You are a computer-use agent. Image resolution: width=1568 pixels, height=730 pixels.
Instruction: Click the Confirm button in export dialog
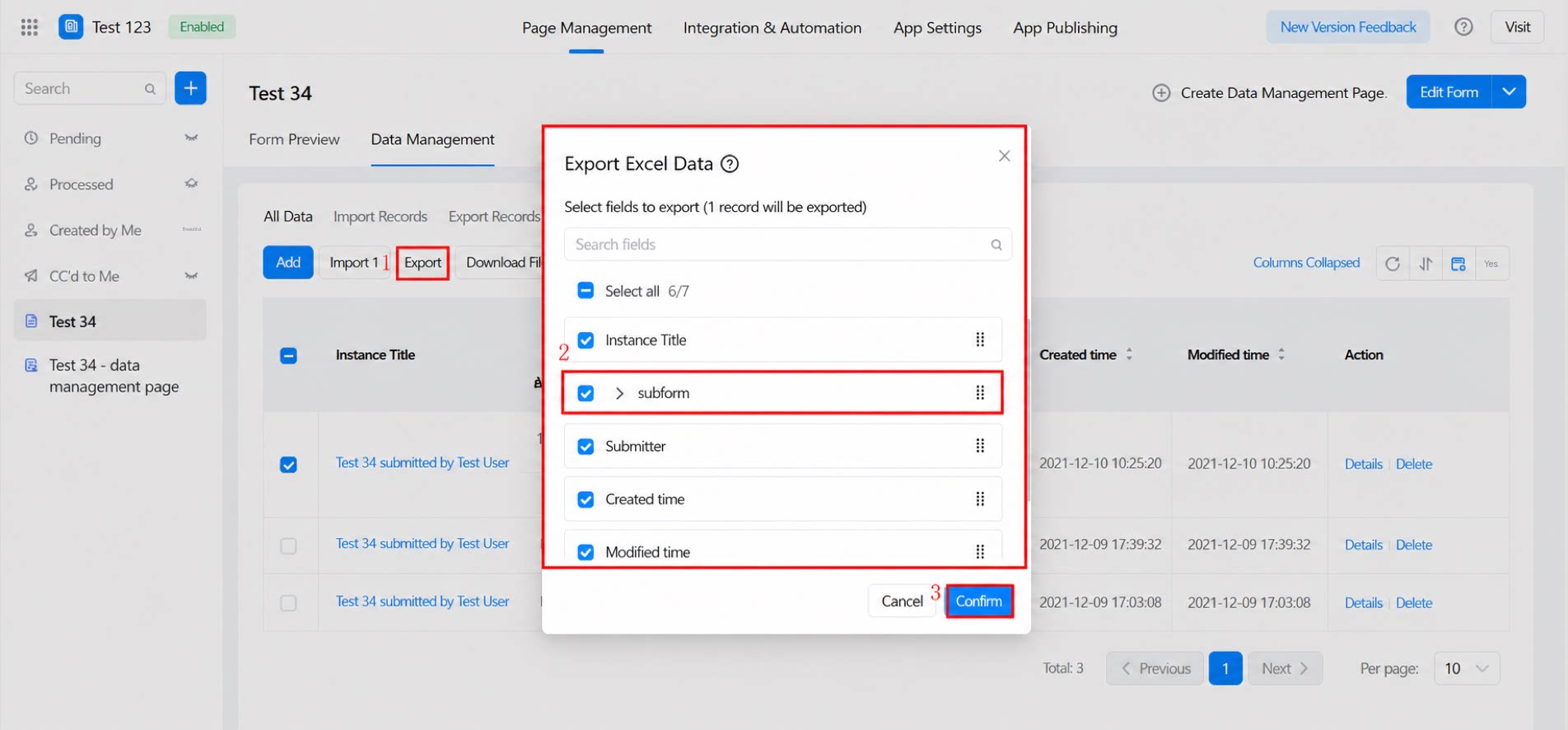(x=979, y=601)
